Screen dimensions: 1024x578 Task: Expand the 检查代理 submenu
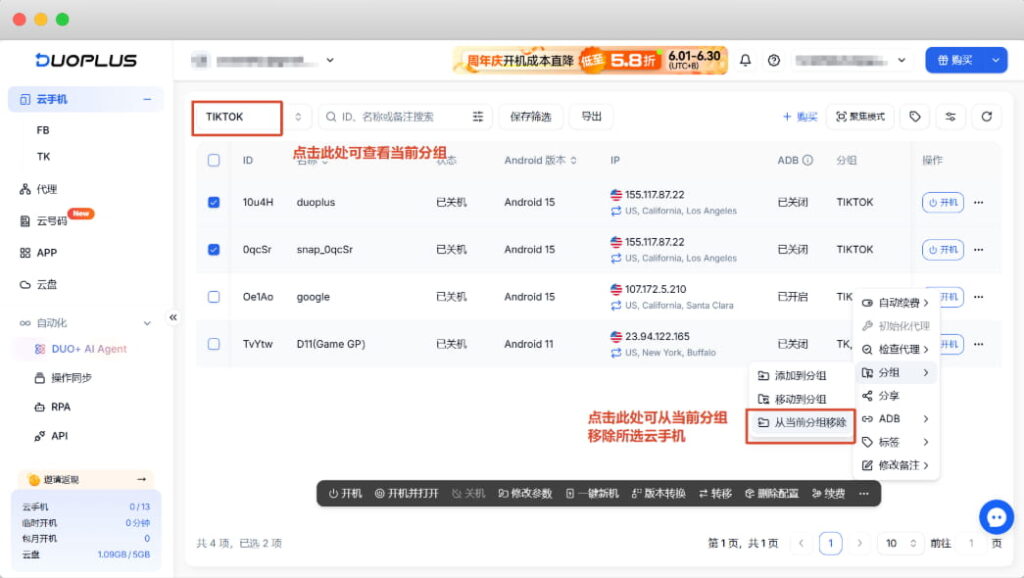tap(896, 349)
